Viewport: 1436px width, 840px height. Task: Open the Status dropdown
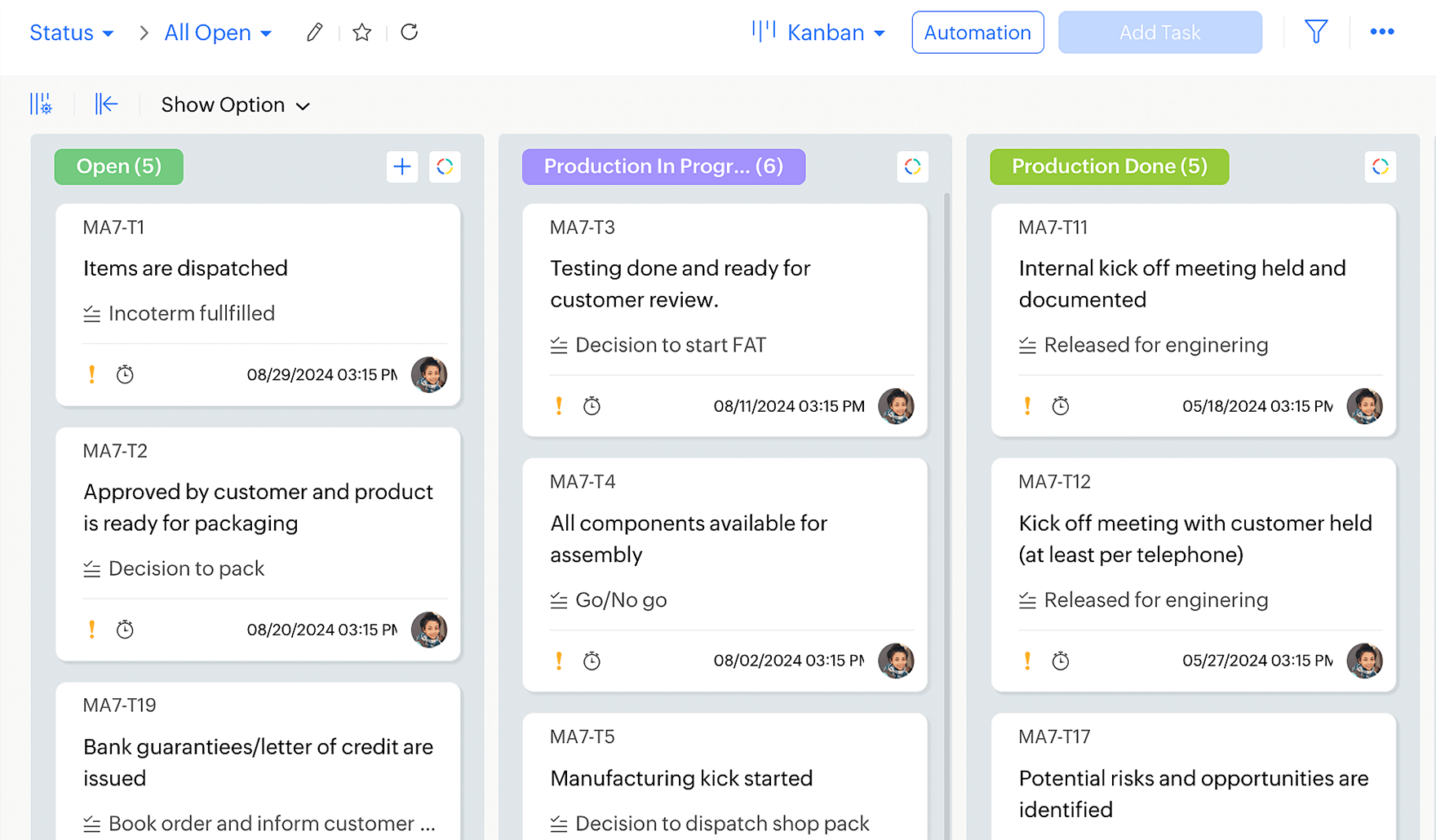pos(71,33)
